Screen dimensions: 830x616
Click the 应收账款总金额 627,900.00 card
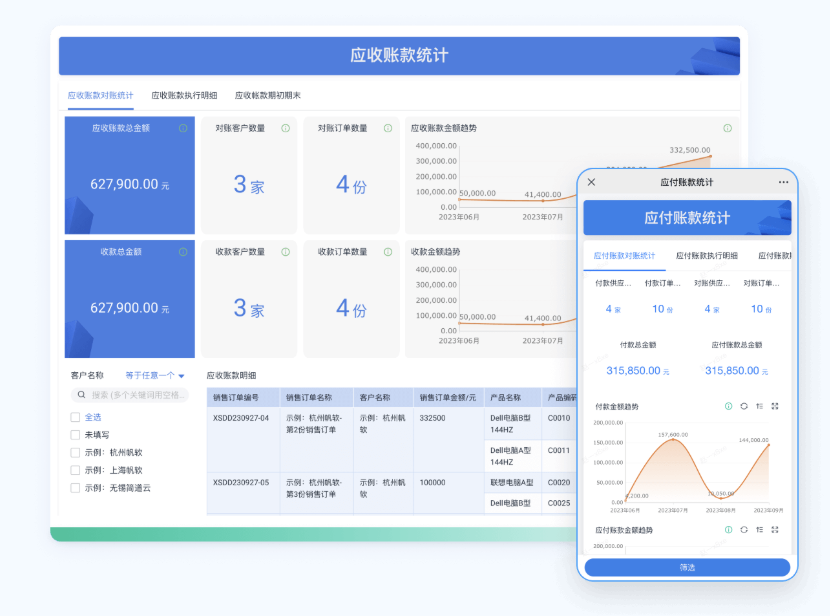tap(130, 175)
